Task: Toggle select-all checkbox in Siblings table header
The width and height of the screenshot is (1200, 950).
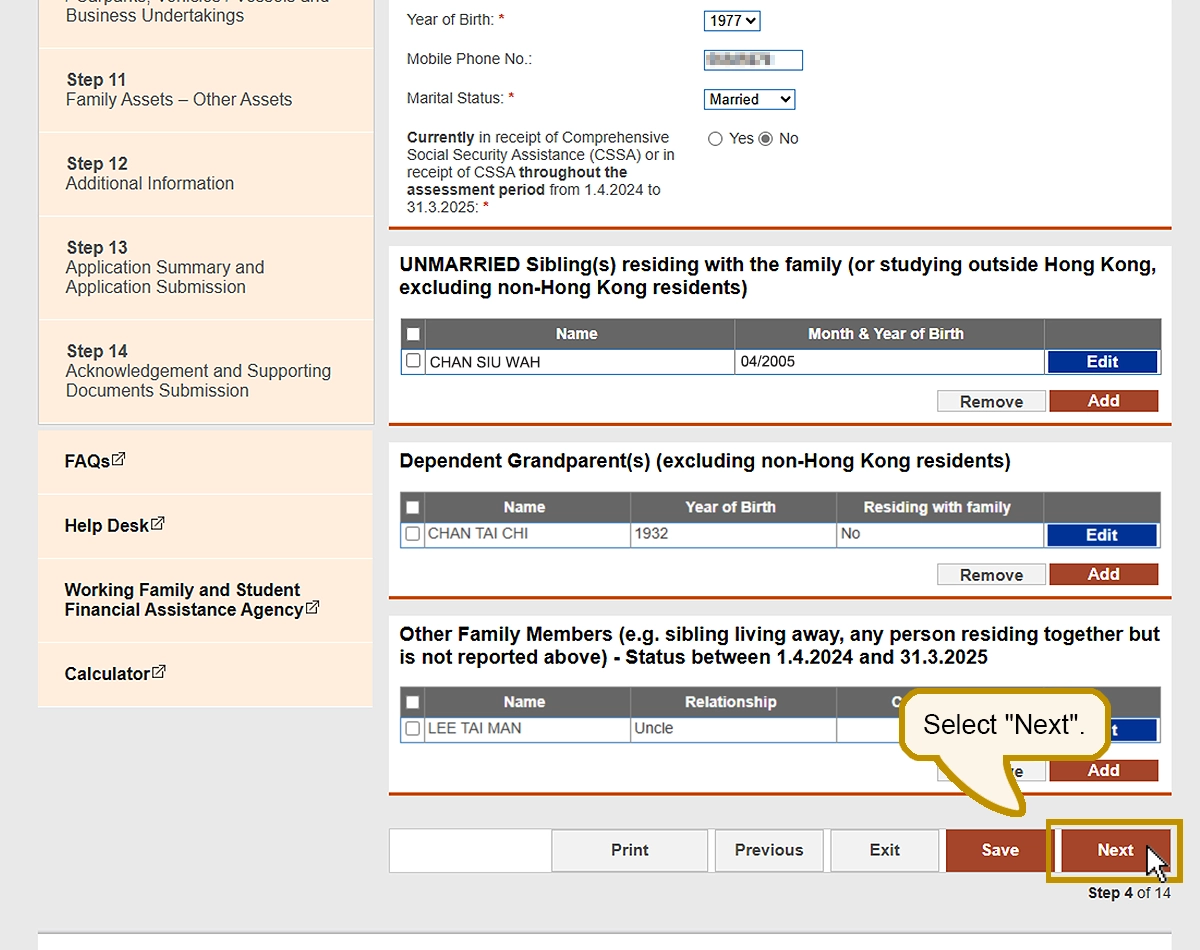Action: pyautogui.click(x=413, y=334)
